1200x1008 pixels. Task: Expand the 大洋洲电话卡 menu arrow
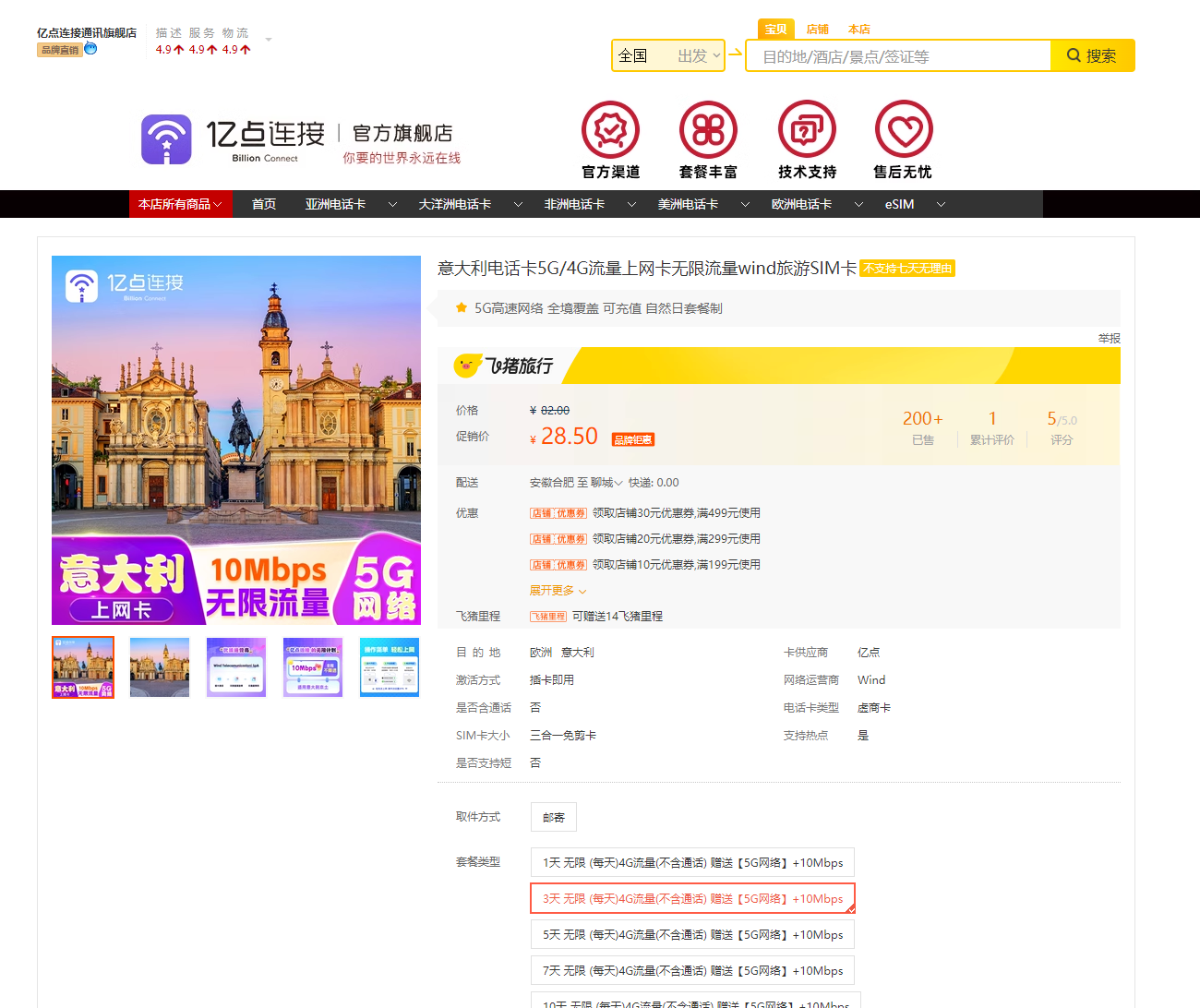pos(518,204)
